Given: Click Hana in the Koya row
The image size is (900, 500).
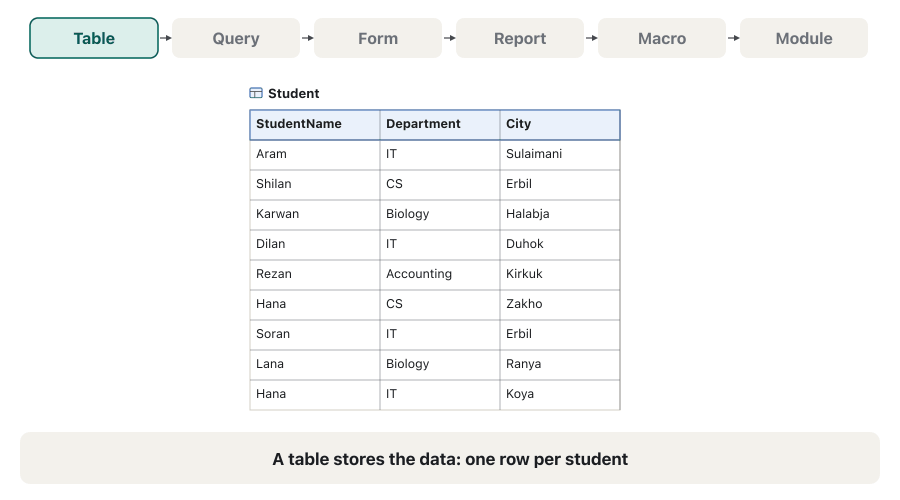Looking at the screenshot, I should [x=315, y=394].
